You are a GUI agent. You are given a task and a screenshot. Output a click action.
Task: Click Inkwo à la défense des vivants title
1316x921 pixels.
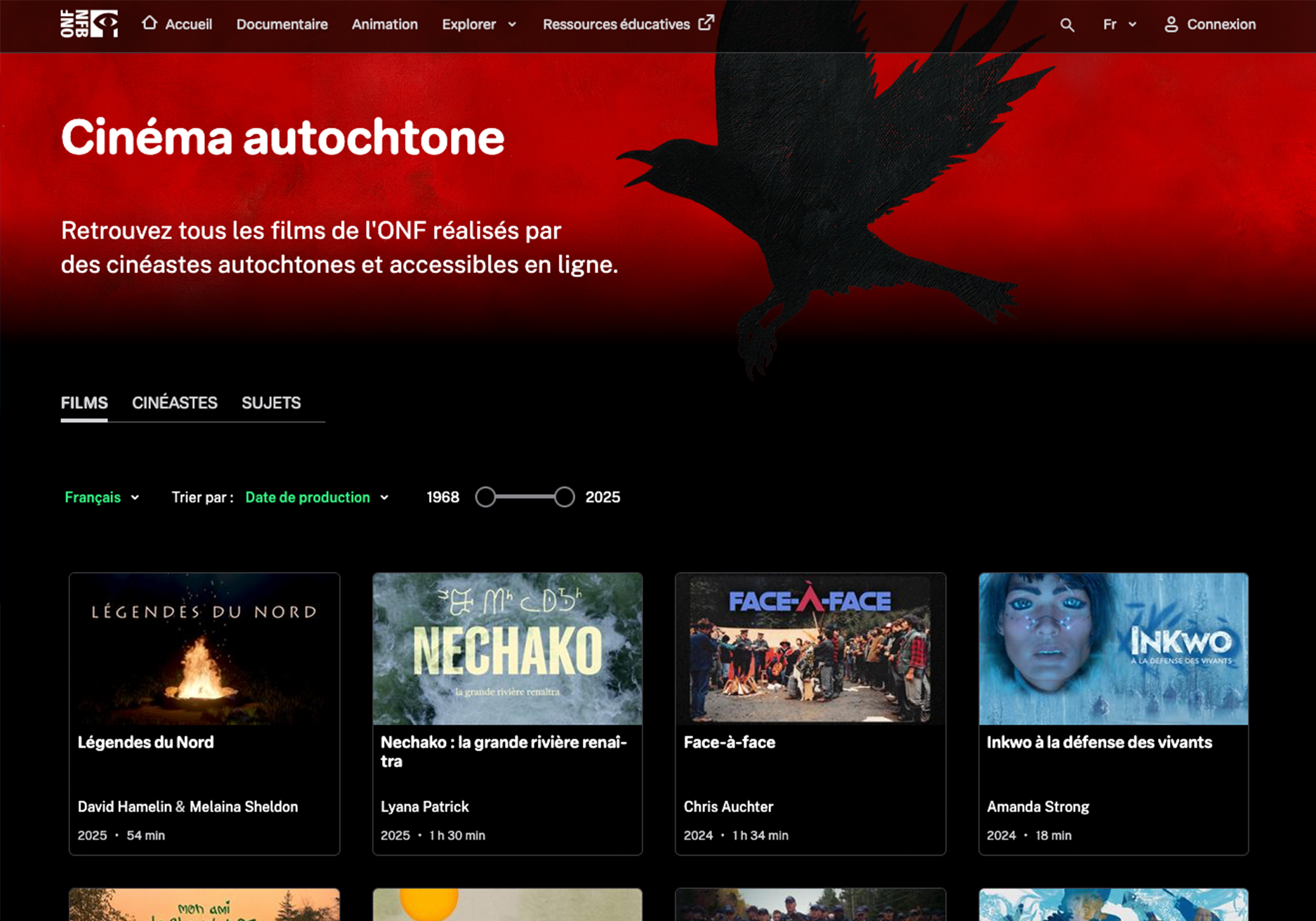click(1099, 742)
